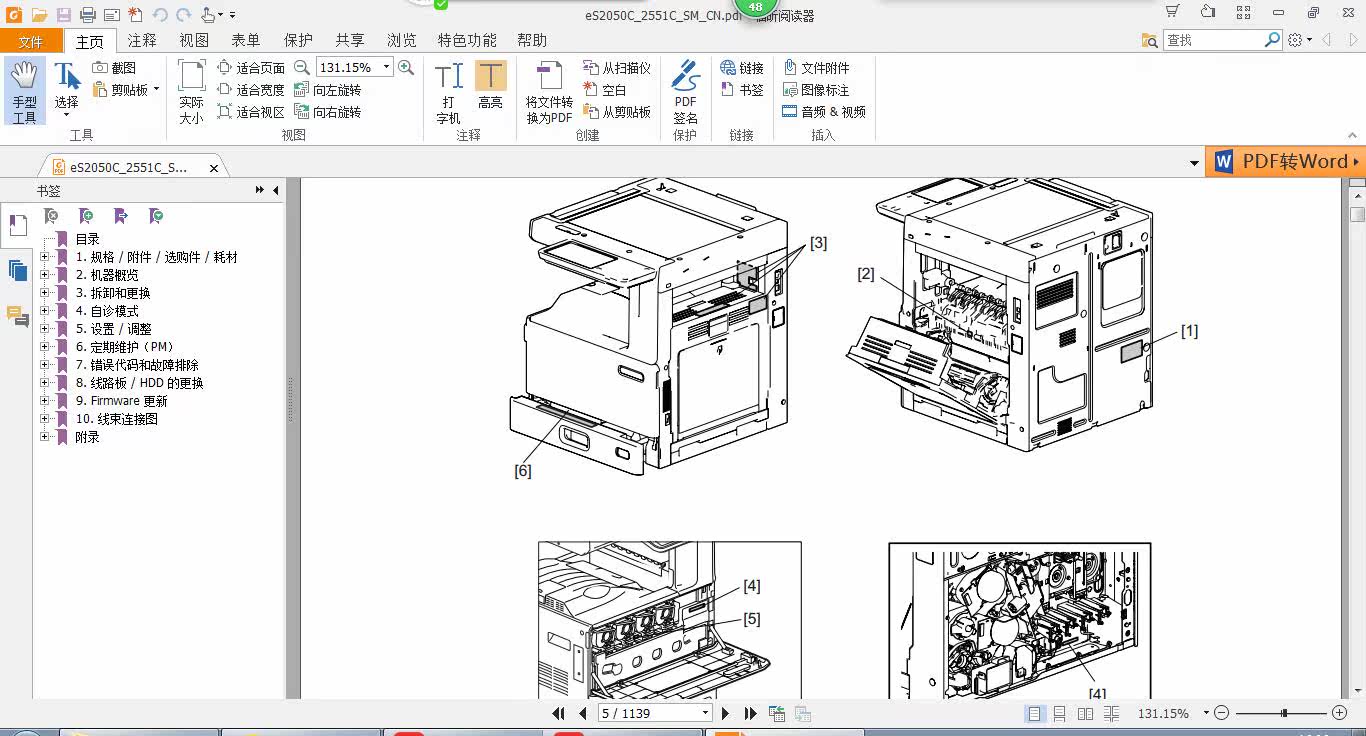1366x736 pixels.
Task: Click the zoom in magnifier icon in ribbon
Action: [406, 68]
